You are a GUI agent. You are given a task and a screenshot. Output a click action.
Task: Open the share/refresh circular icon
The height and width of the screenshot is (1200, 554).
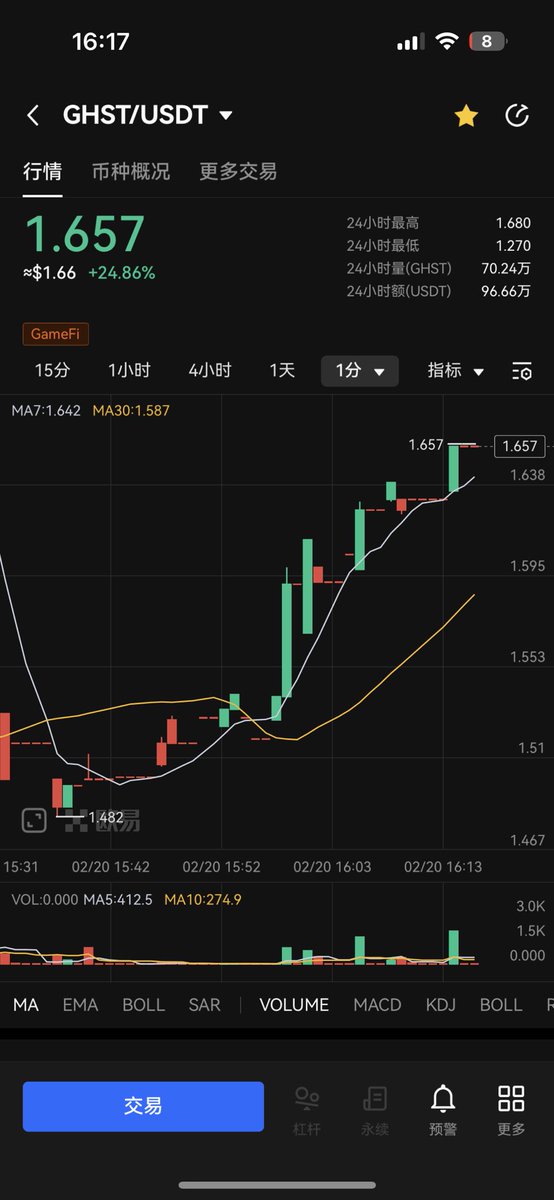click(x=516, y=116)
